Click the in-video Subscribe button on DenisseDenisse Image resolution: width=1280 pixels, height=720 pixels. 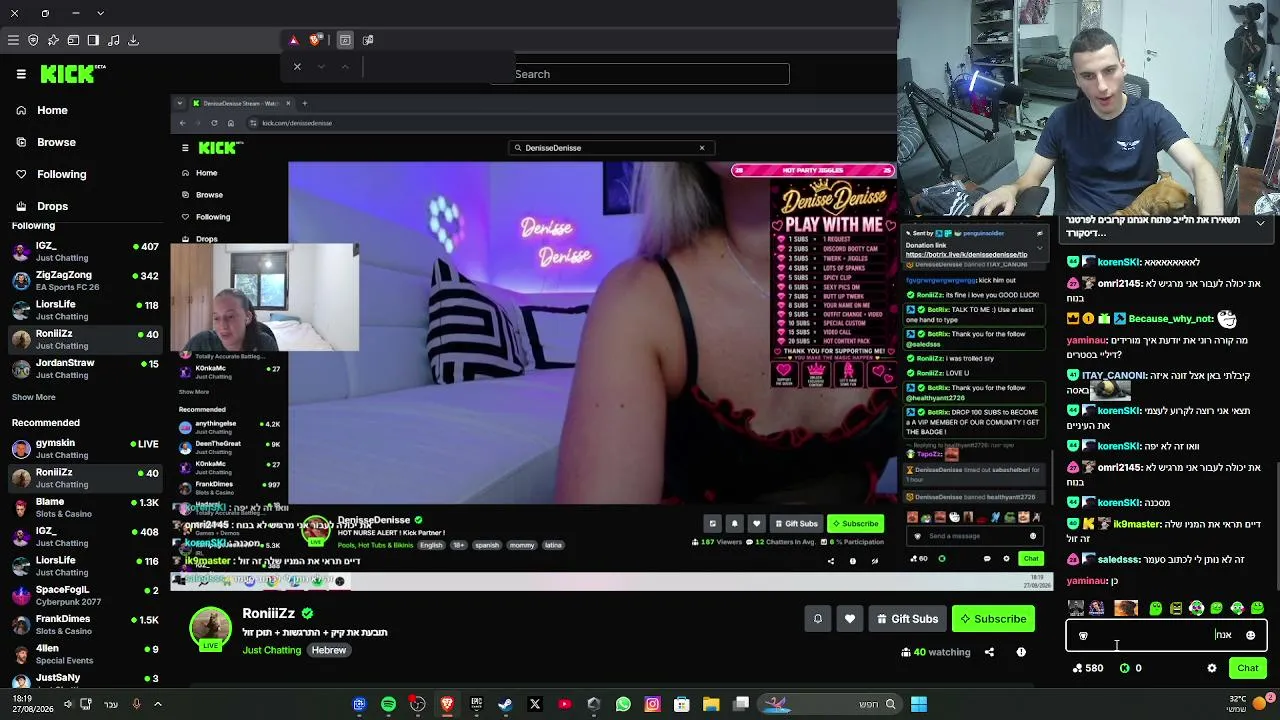pos(855,524)
